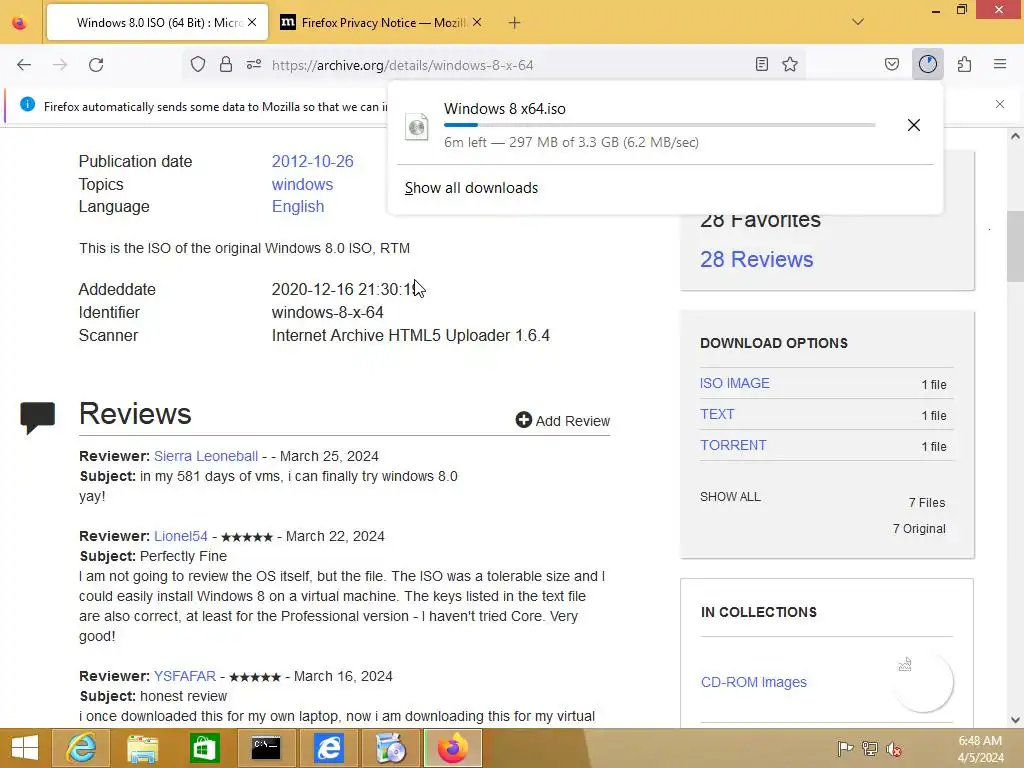This screenshot has width=1024, height=768.
Task: Open a new tab
Action: (515, 23)
